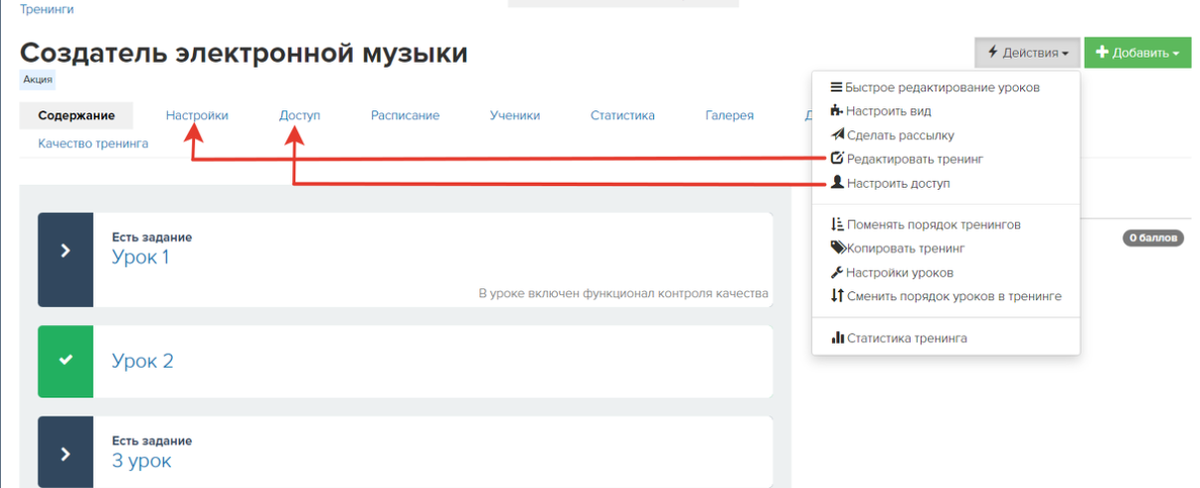The image size is (1200, 488).
Task: Click the wrench icon for Настройки уроков
Action: [837, 272]
